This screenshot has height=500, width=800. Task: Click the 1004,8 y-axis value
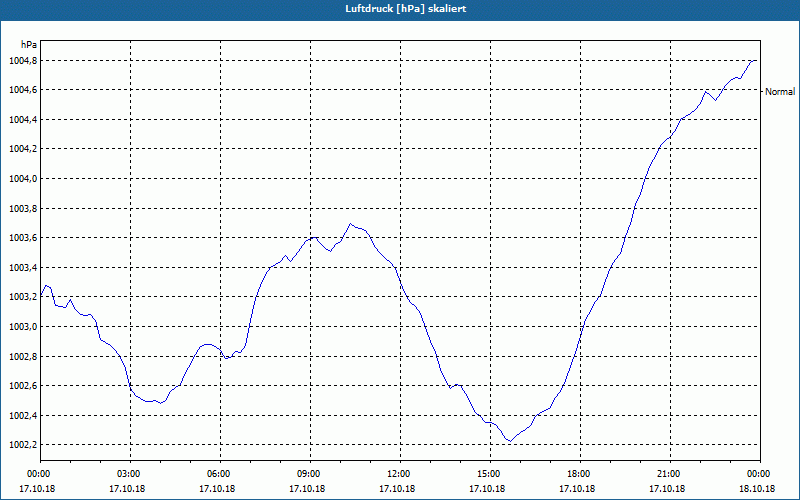pyautogui.click(x=23, y=61)
